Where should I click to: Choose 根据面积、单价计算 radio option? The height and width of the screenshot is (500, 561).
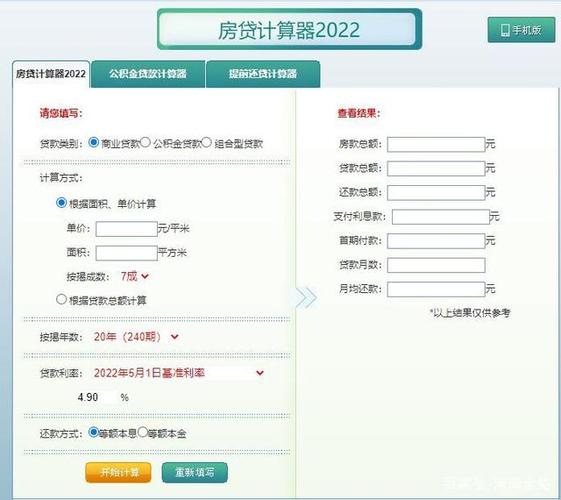pyautogui.click(x=62, y=203)
